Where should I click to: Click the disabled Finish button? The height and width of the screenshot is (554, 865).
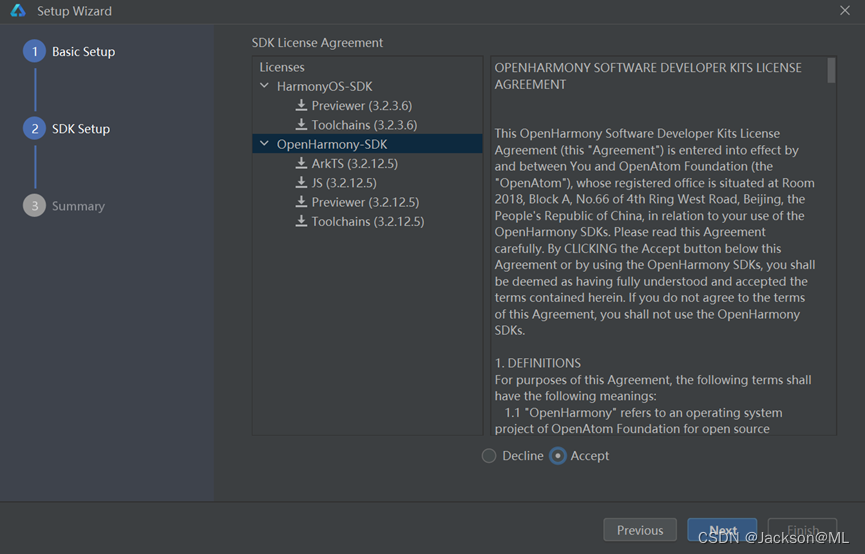(803, 530)
